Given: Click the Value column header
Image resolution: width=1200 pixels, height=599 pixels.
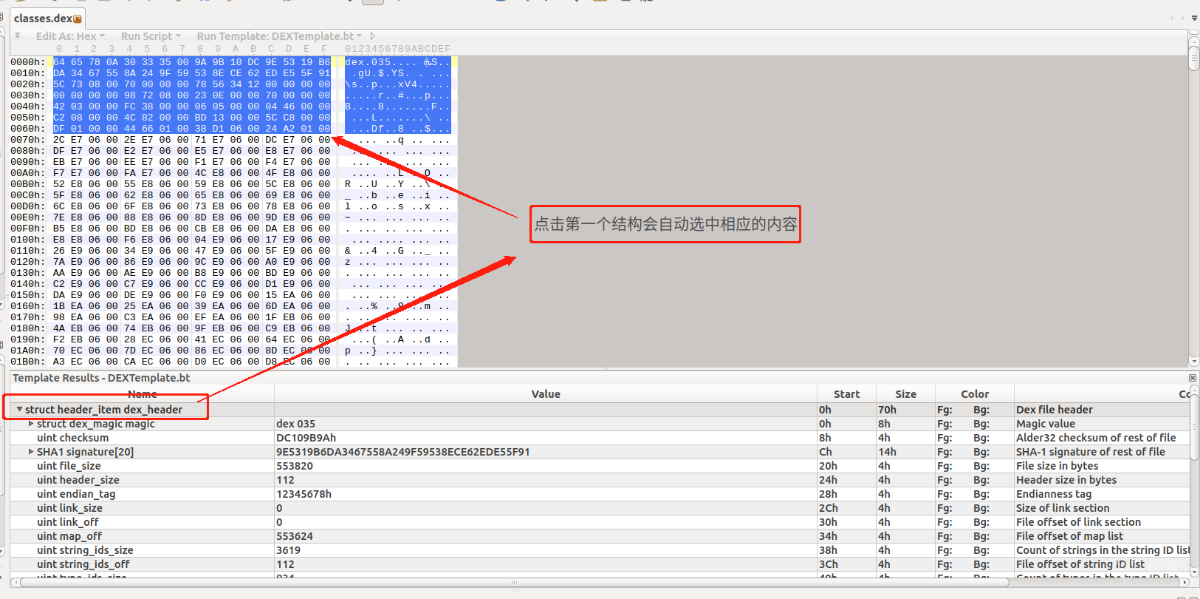Looking at the screenshot, I should tap(546, 394).
